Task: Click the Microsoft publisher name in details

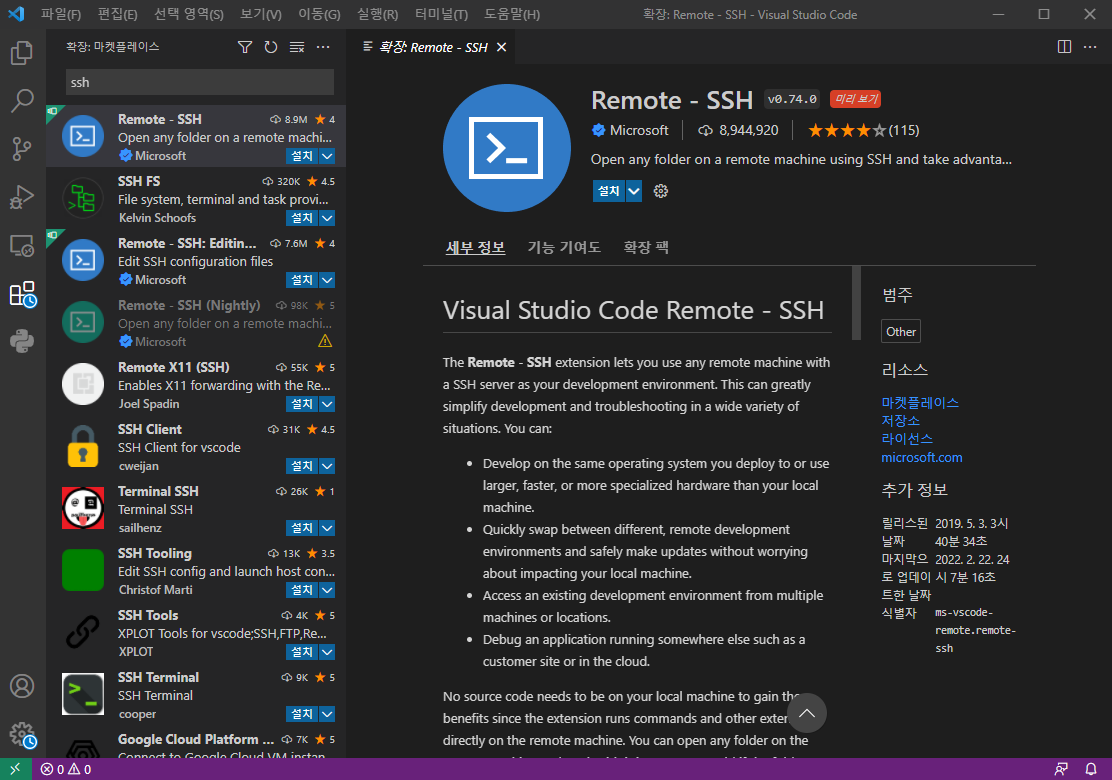Action: (638, 130)
